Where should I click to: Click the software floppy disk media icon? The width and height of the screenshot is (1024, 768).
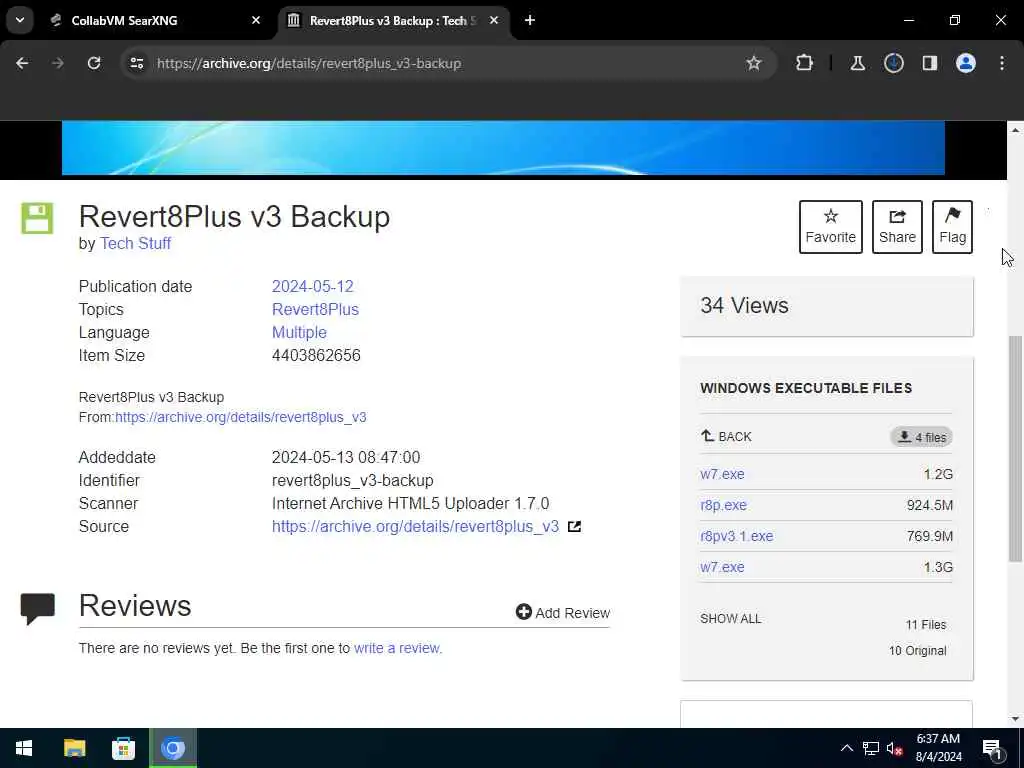tap(37, 218)
